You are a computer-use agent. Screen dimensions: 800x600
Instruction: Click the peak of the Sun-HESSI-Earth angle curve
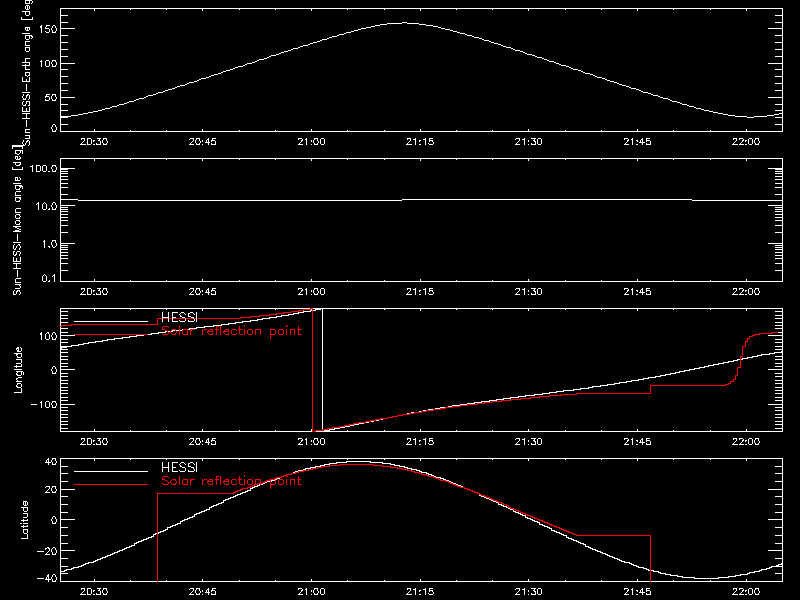tap(404, 23)
